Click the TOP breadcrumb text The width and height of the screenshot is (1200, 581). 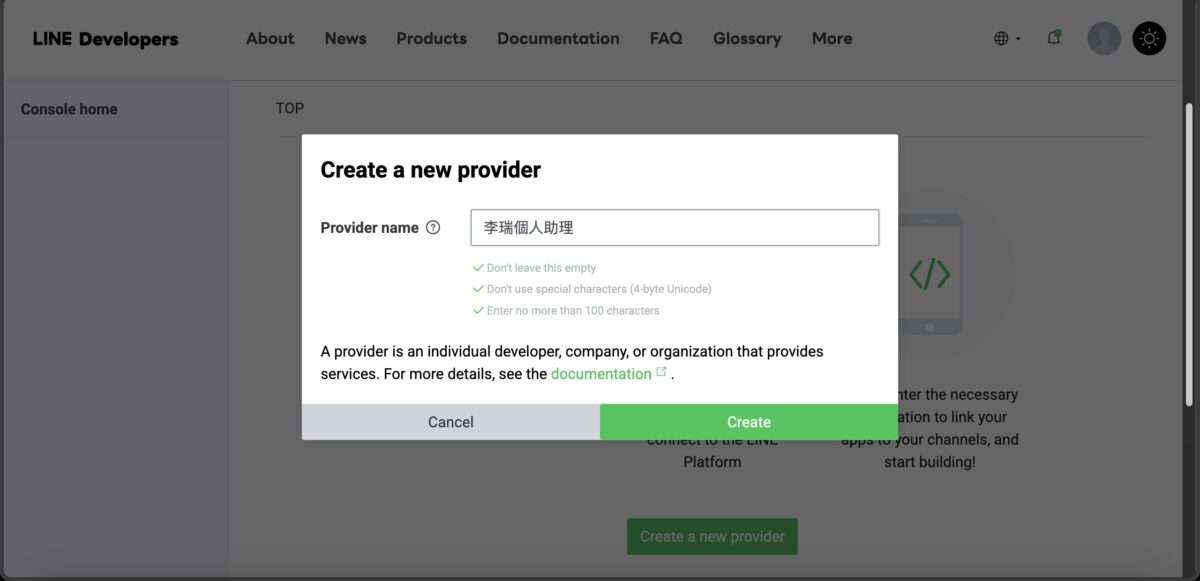290,108
